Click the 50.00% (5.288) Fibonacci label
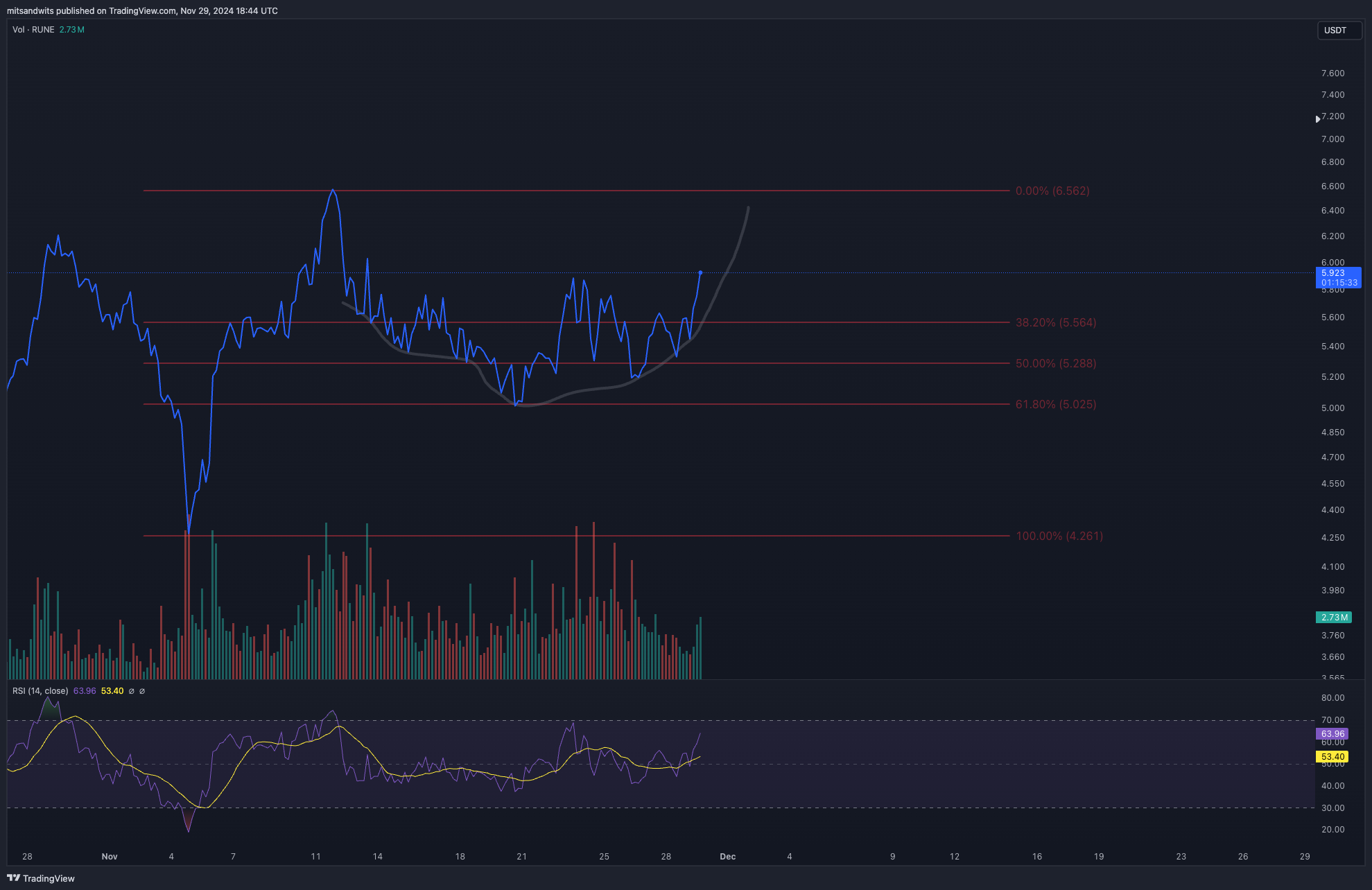Image resolution: width=1372 pixels, height=890 pixels. tap(1056, 363)
